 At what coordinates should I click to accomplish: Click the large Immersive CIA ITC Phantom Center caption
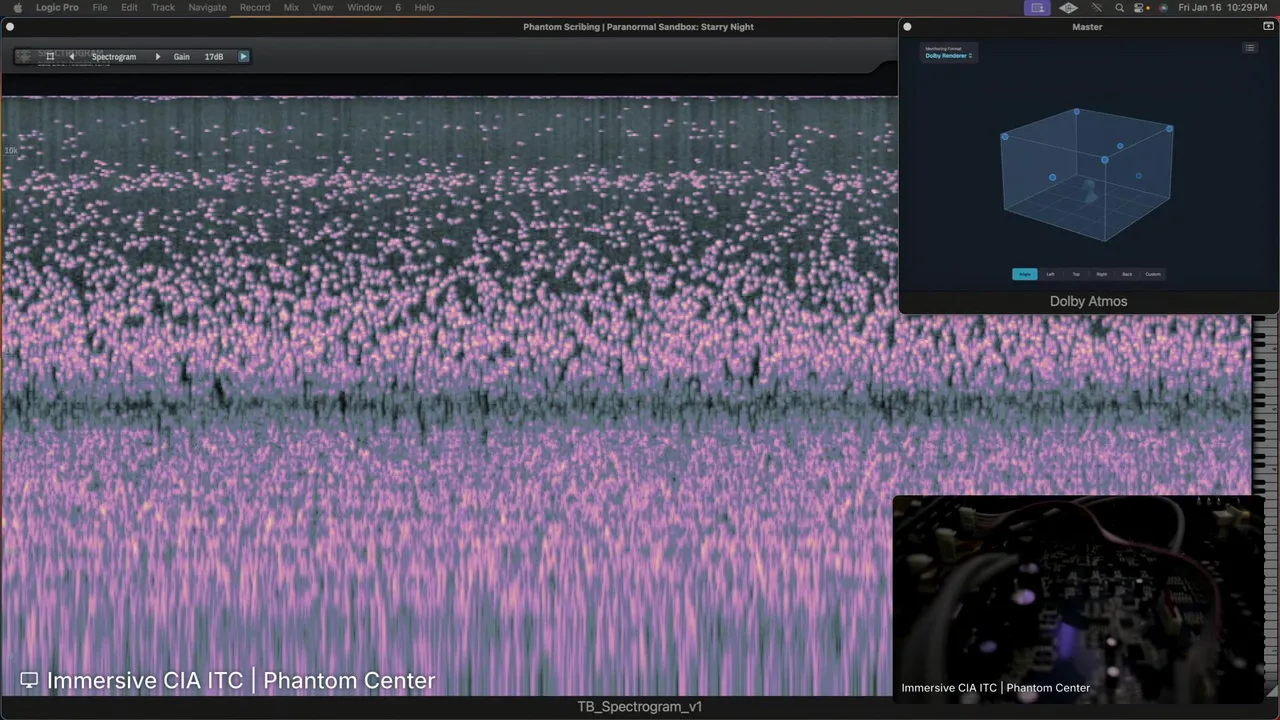pos(241,681)
